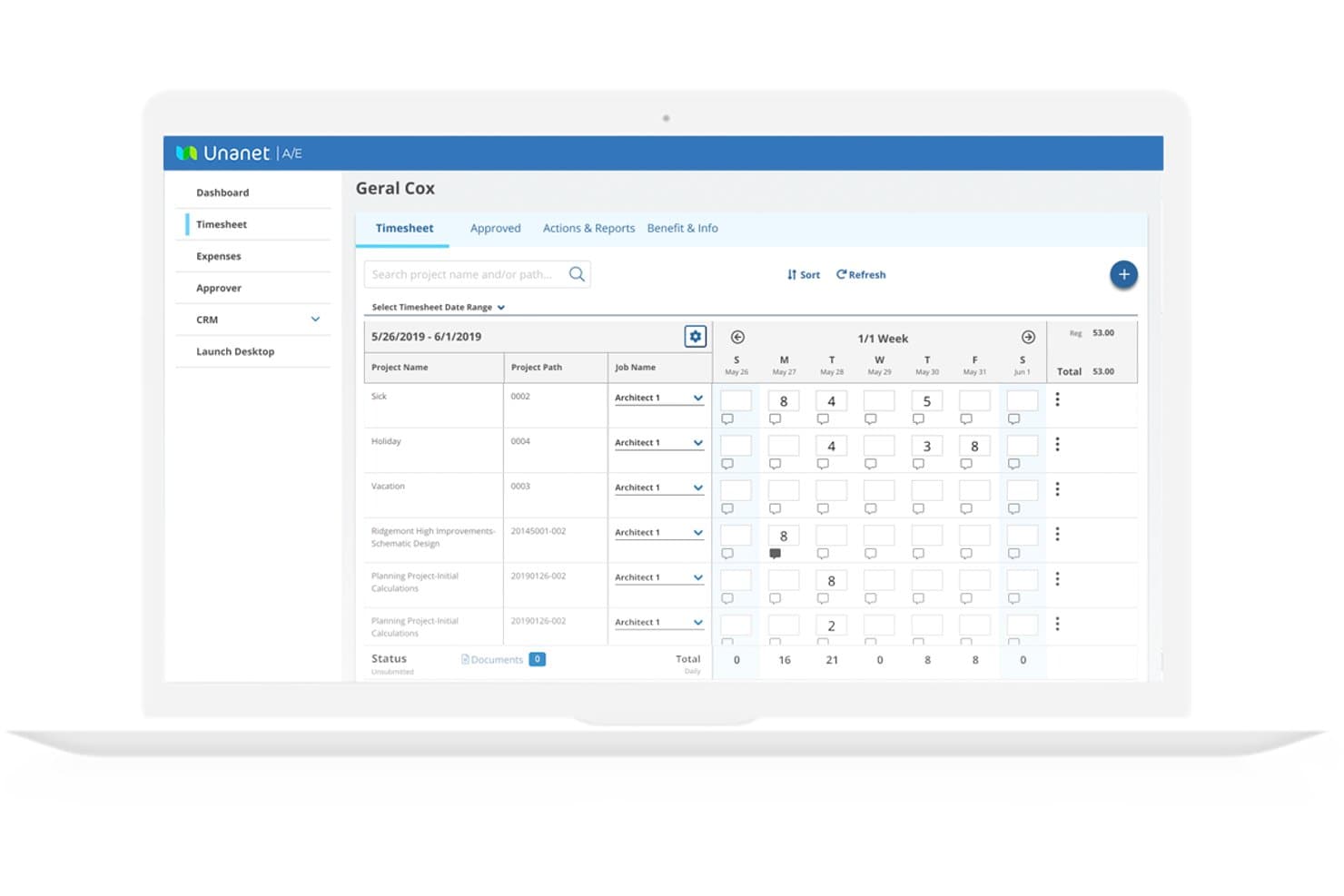
Task: Open Dashboard in the sidebar
Action: [x=222, y=192]
